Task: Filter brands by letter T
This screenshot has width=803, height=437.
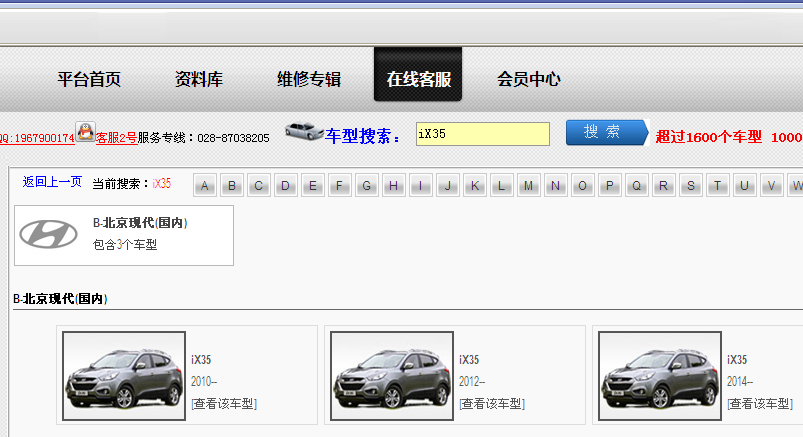Action: coord(718,185)
